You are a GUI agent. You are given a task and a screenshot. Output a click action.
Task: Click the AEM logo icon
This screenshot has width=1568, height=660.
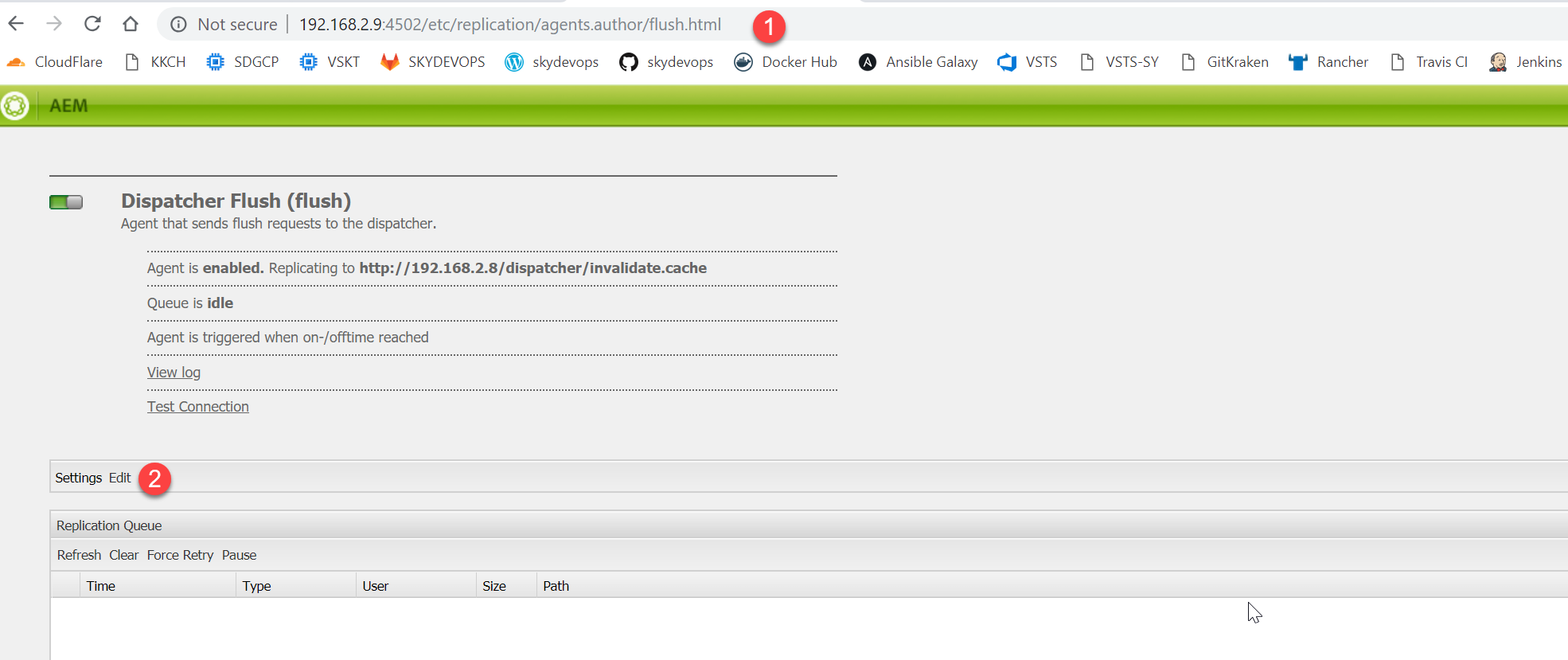click(15, 106)
